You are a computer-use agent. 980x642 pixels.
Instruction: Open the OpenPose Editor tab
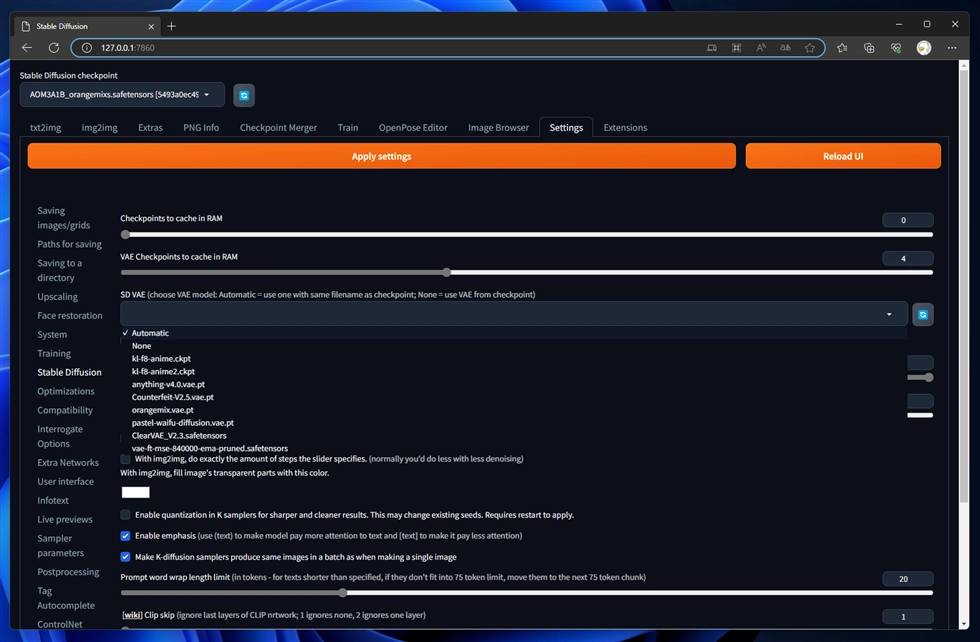pyautogui.click(x=413, y=128)
